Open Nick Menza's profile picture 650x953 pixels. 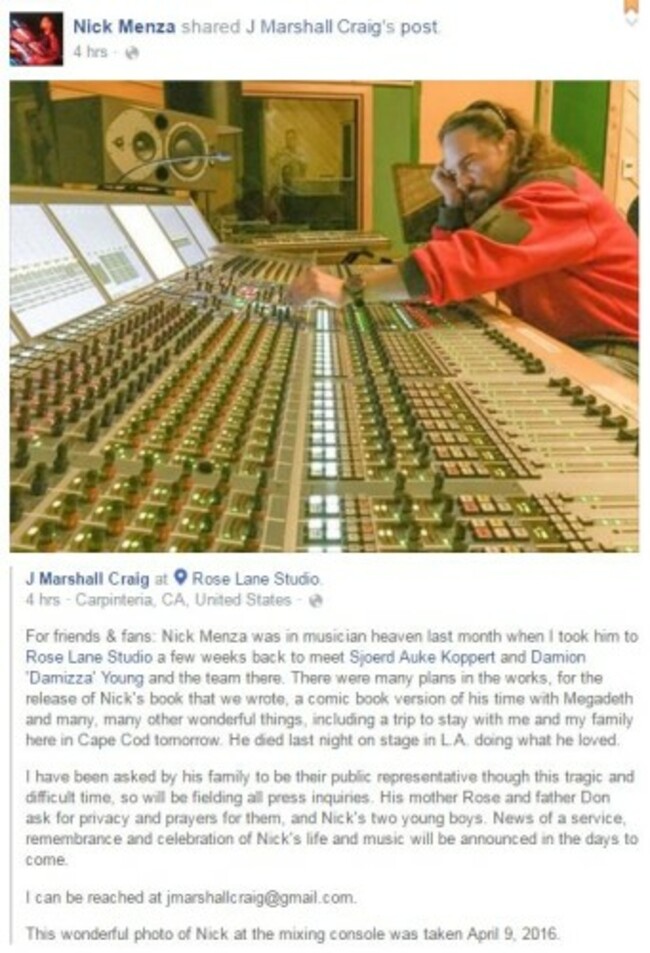(36, 38)
